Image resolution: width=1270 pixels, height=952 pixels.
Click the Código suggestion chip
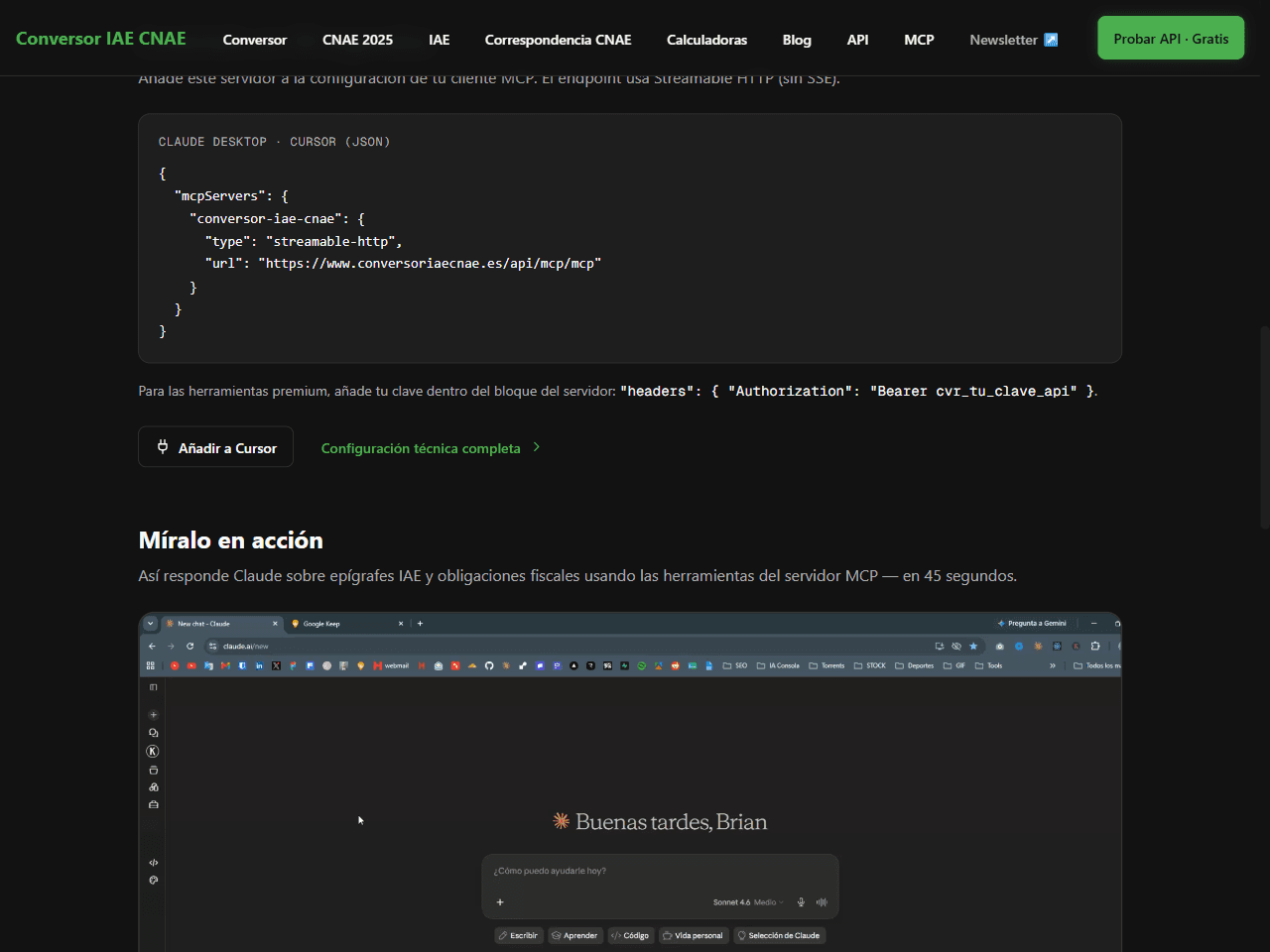tap(631, 935)
